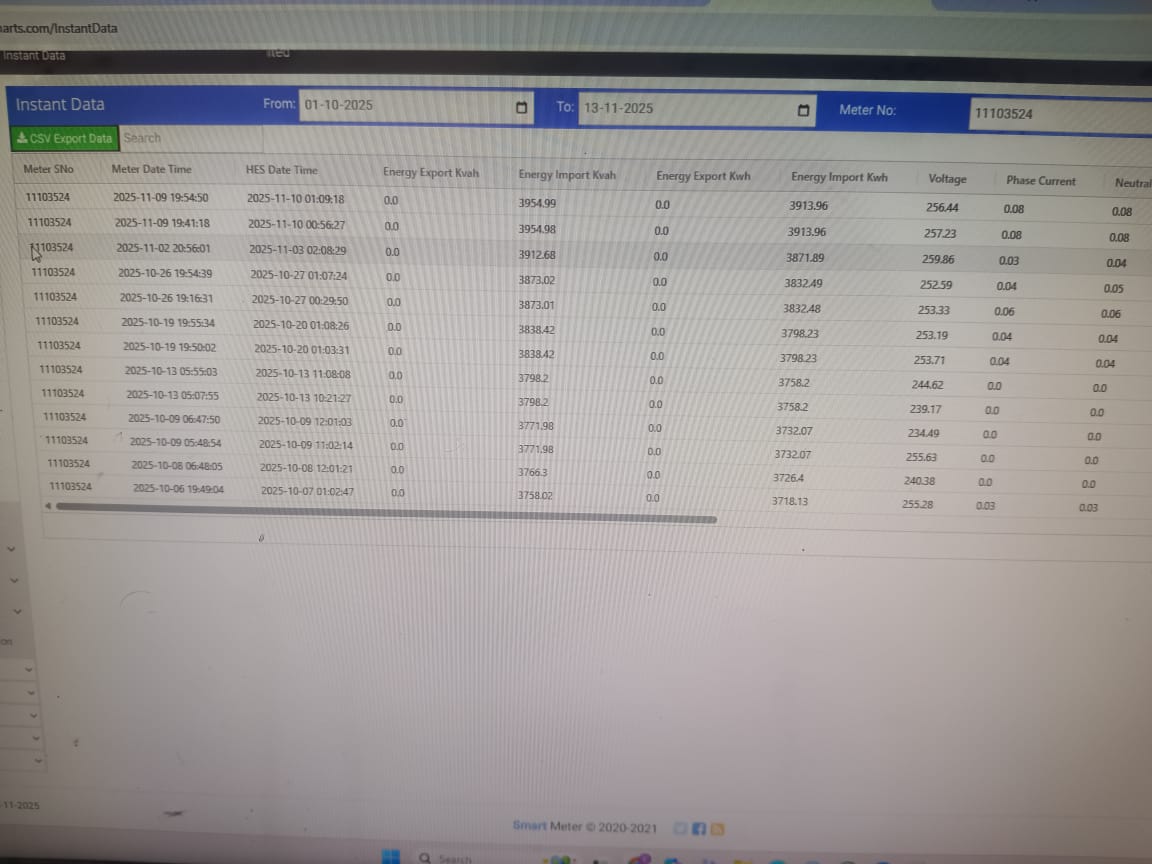Click the To date field 13-11-2025
This screenshot has width=1152, height=864.
coord(696,109)
